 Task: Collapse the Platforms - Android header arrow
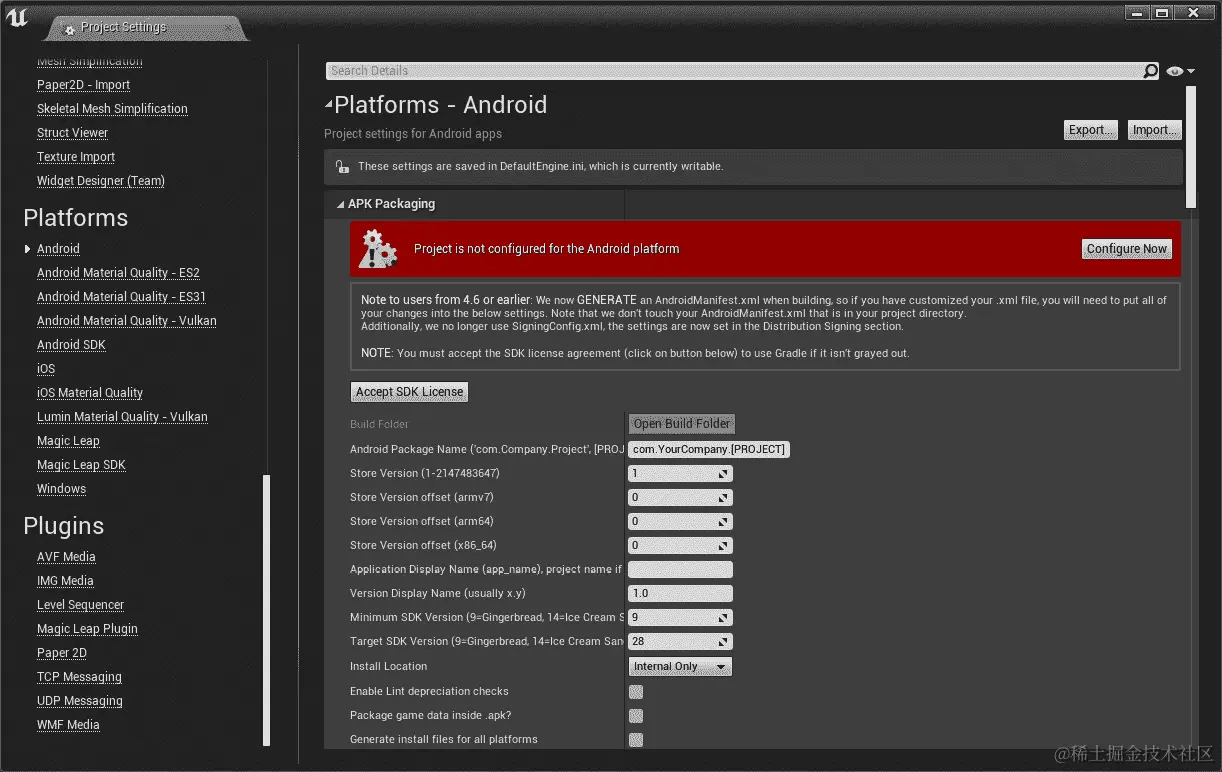coord(329,105)
